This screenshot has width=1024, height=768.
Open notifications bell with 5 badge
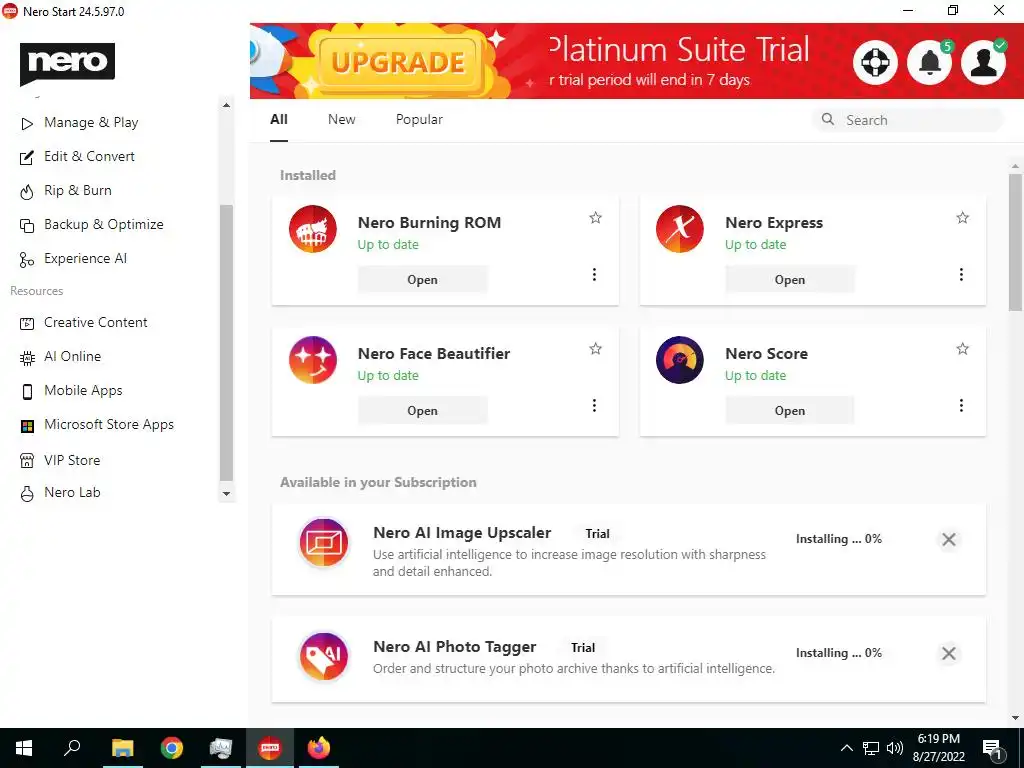click(930, 63)
